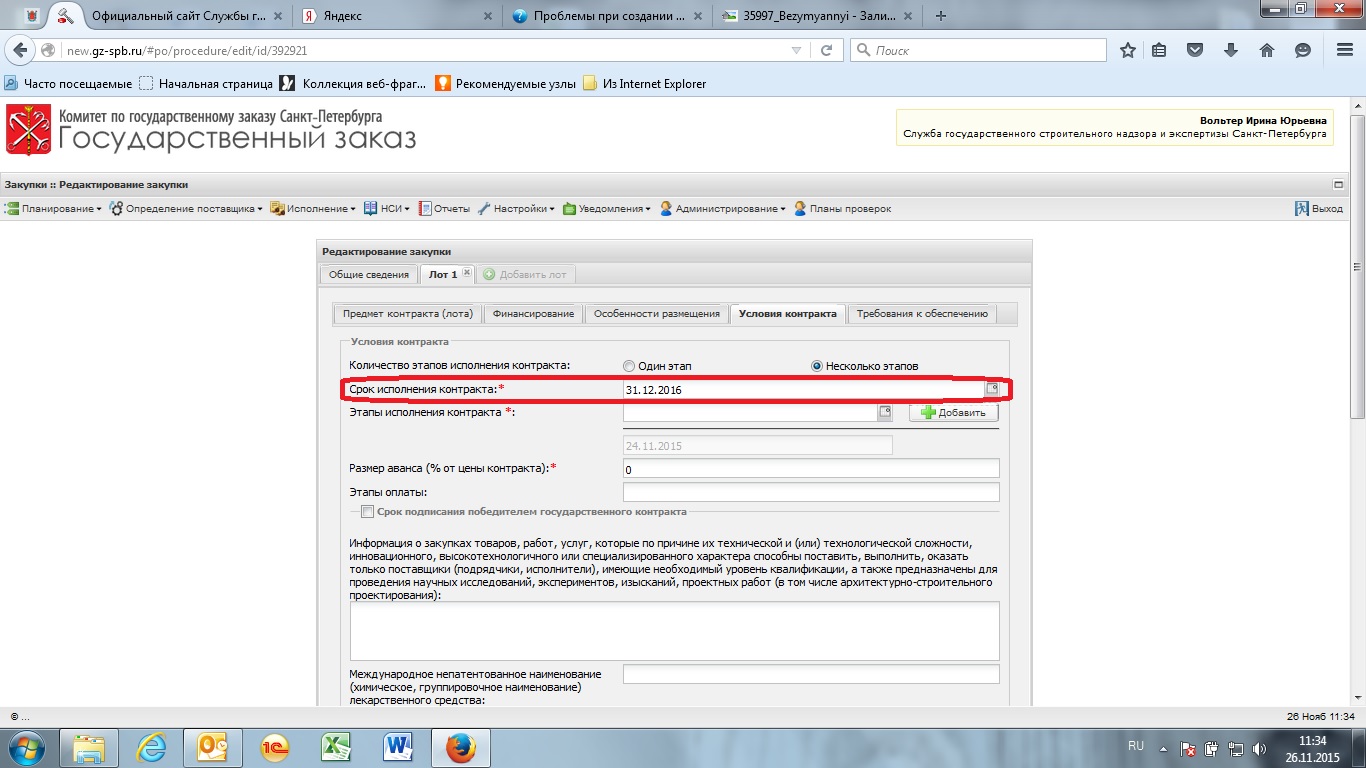Select the Один этап radio button
This screenshot has height=768, width=1366.
(x=629, y=366)
